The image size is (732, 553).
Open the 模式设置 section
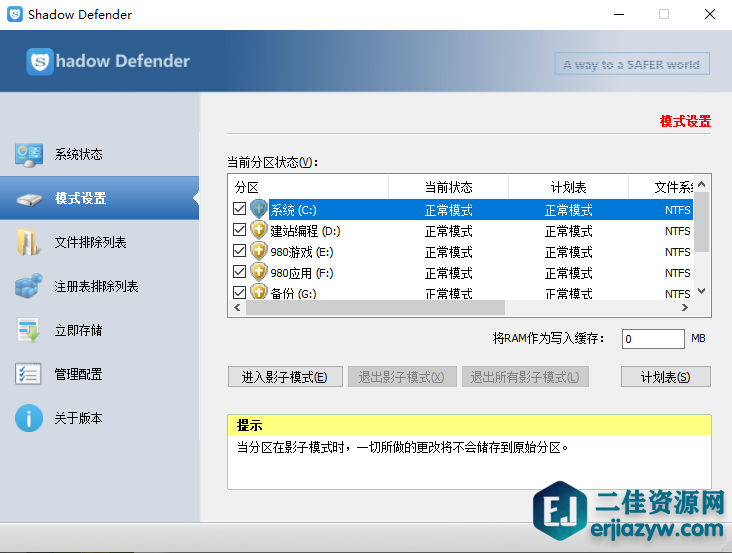pyautogui.click(x=99, y=198)
